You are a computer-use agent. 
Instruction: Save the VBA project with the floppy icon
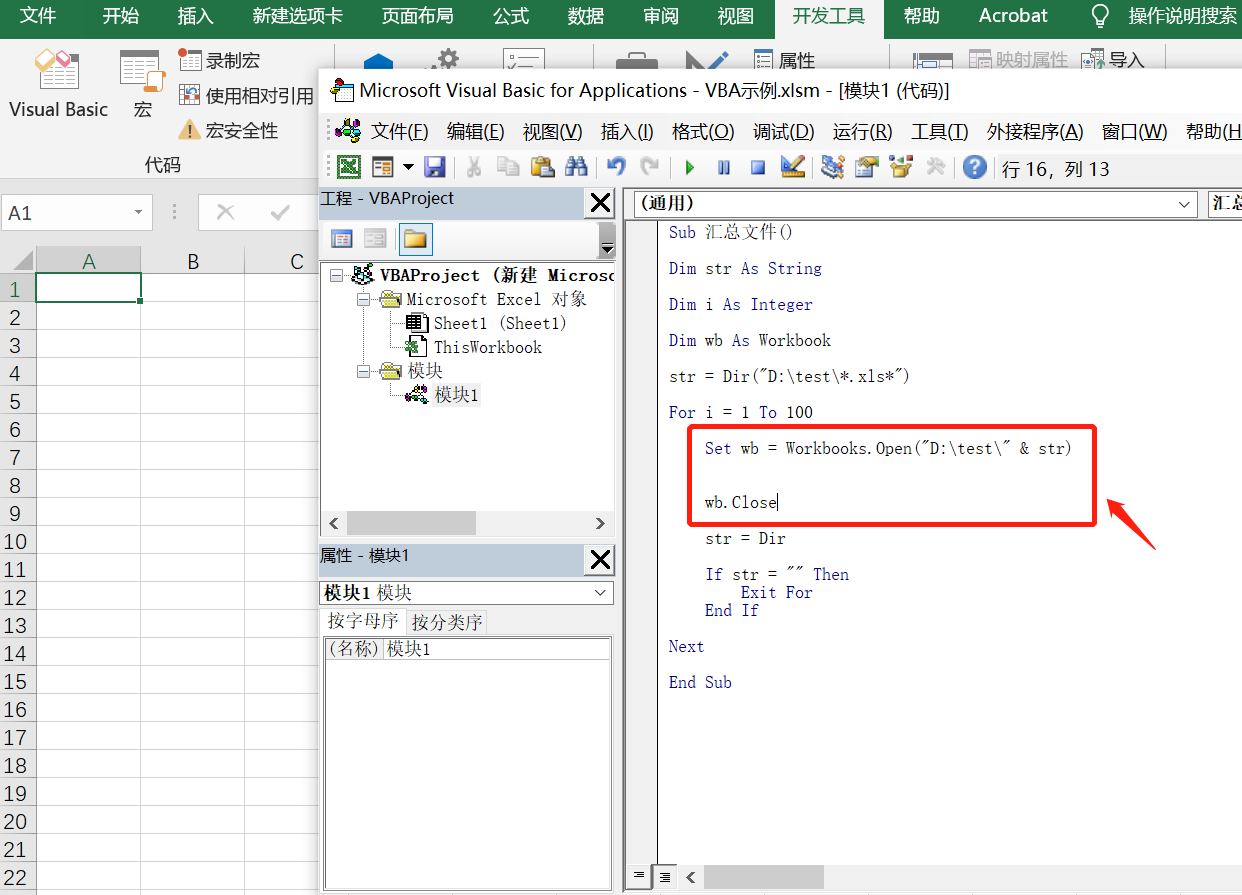click(435, 167)
